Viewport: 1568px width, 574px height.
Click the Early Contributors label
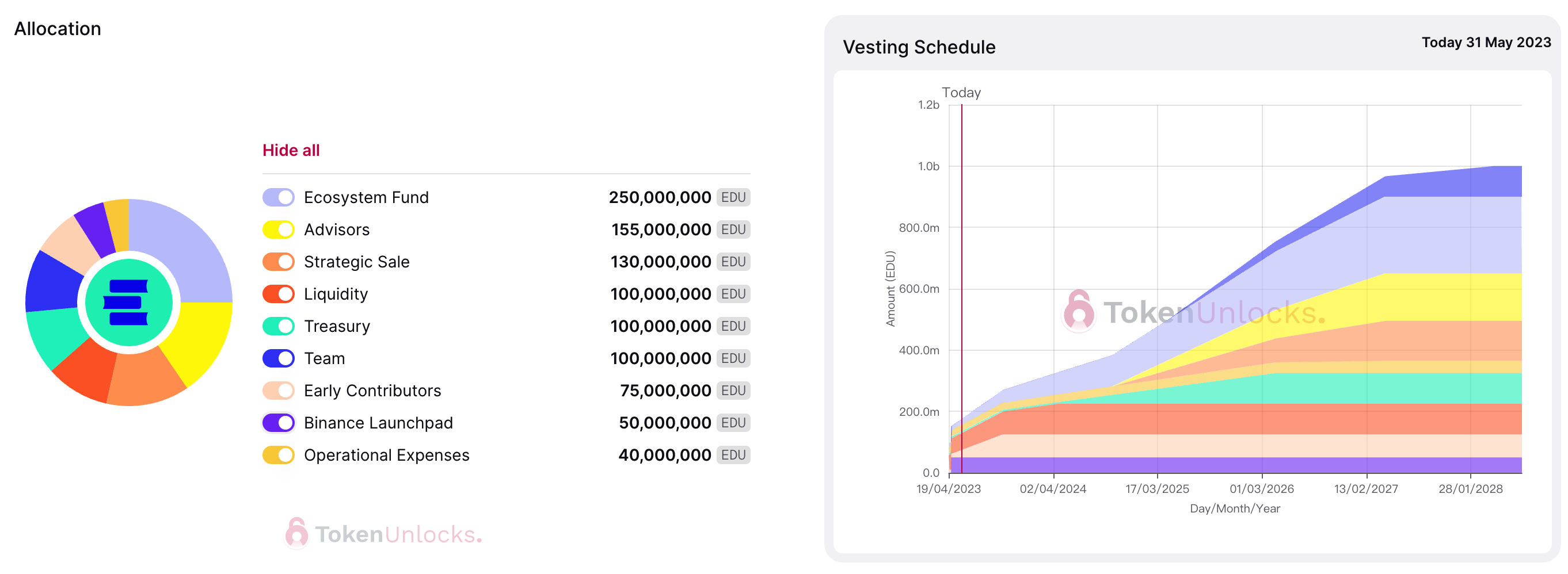click(372, 391)
